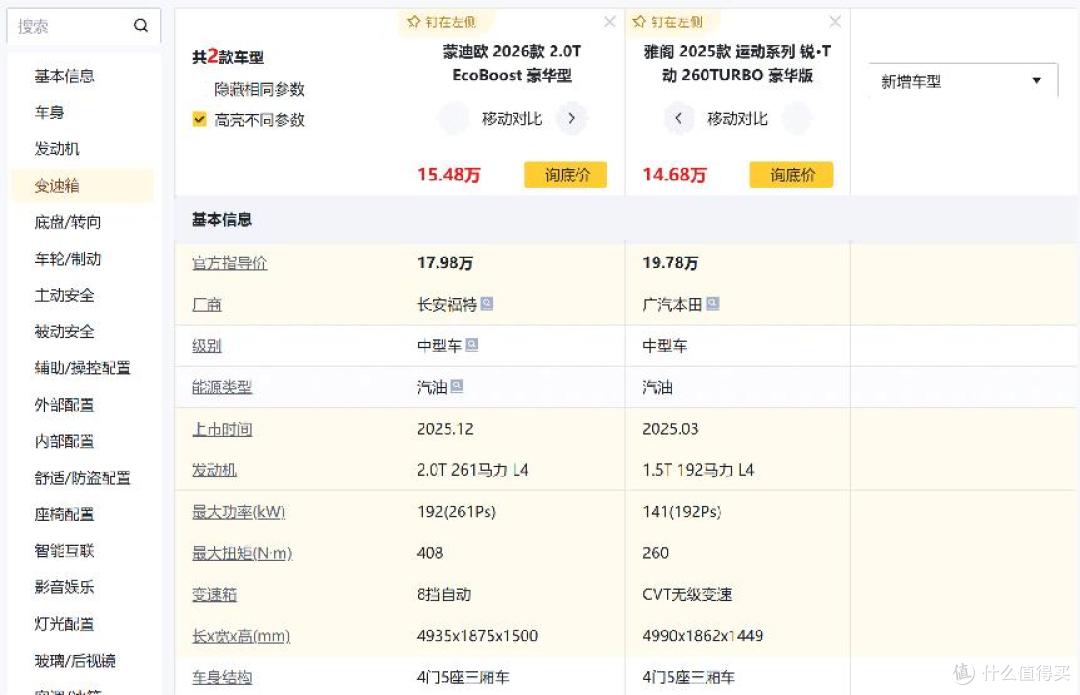Image resolution: width=1080 pixels, height=695 pixels.
Task: Go to 外部配置 in the sidebar
Action: point(64,404)
